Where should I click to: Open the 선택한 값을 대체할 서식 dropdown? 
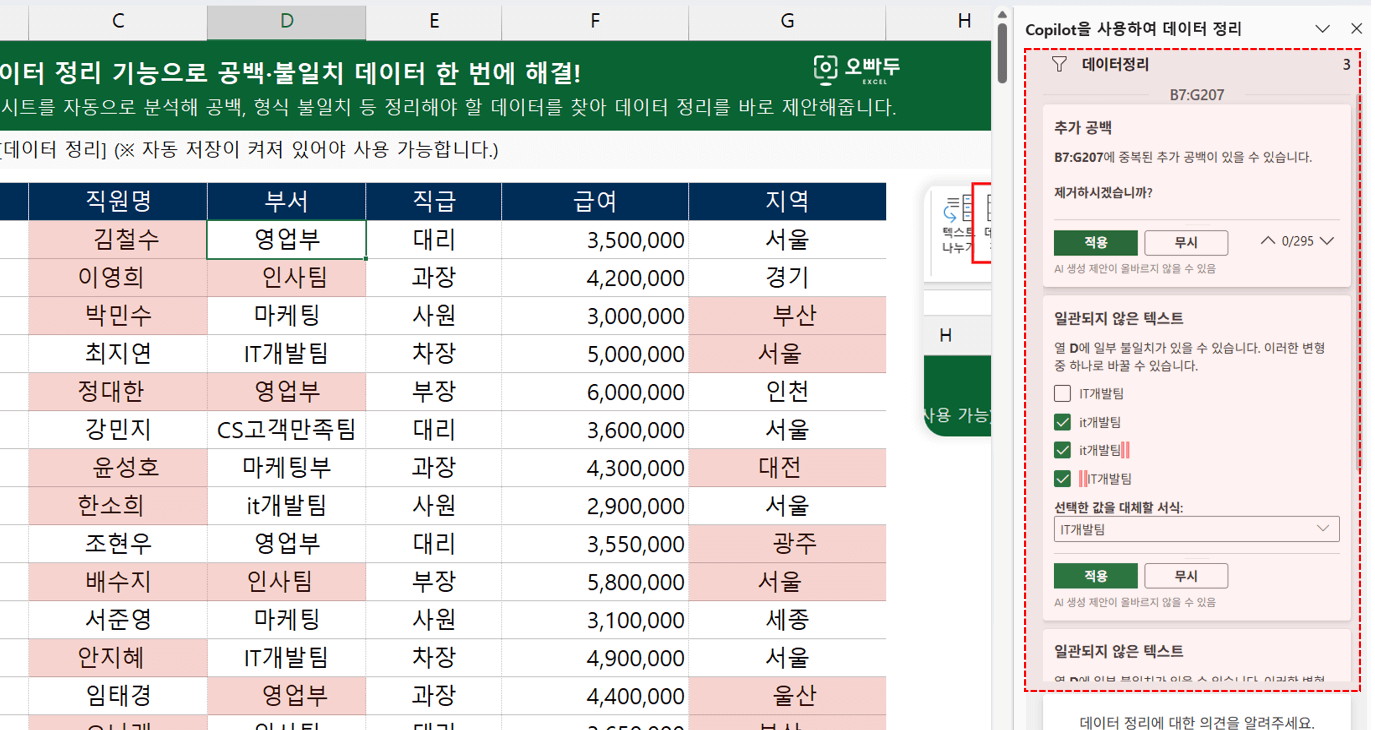click(1196, 528)
